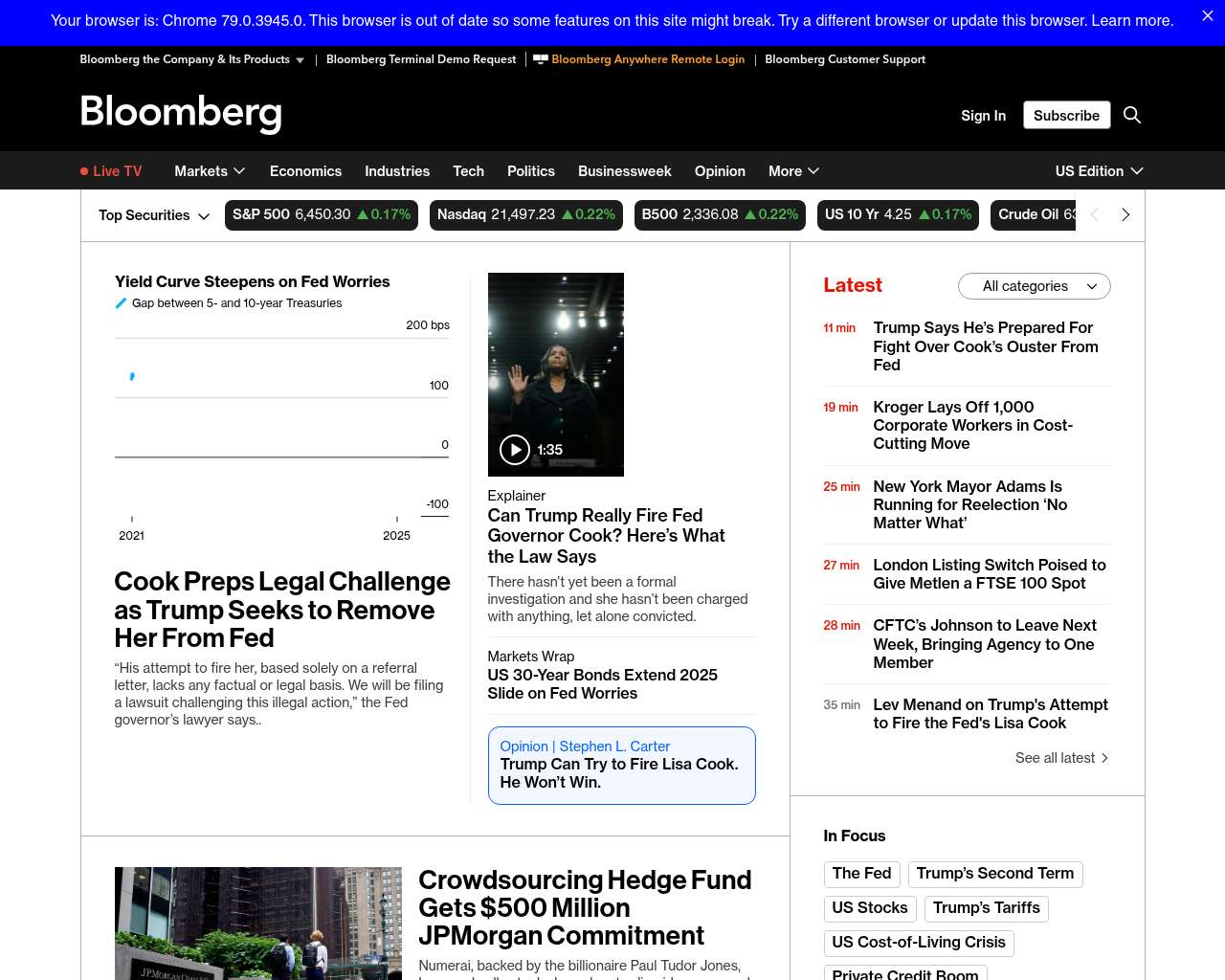The width and height of the screenshot is (1225, 980).
Task: Open CFTC's Johnson to Leave story
Action: coord(985,644)
